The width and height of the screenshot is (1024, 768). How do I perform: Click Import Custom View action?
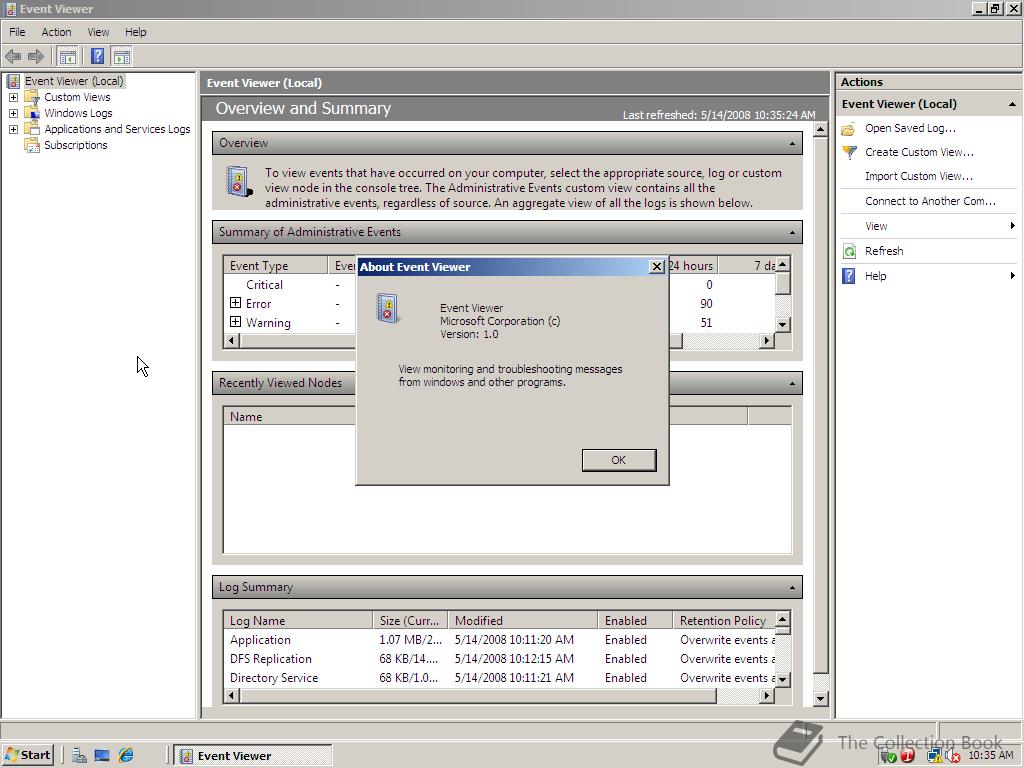tap(919, 176)
